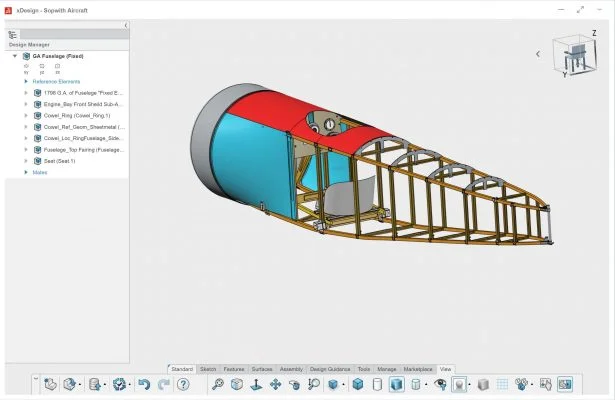This screenshot has width=615, height=400.
Task: Open Help question mark icon
Action: pos(183,384)
